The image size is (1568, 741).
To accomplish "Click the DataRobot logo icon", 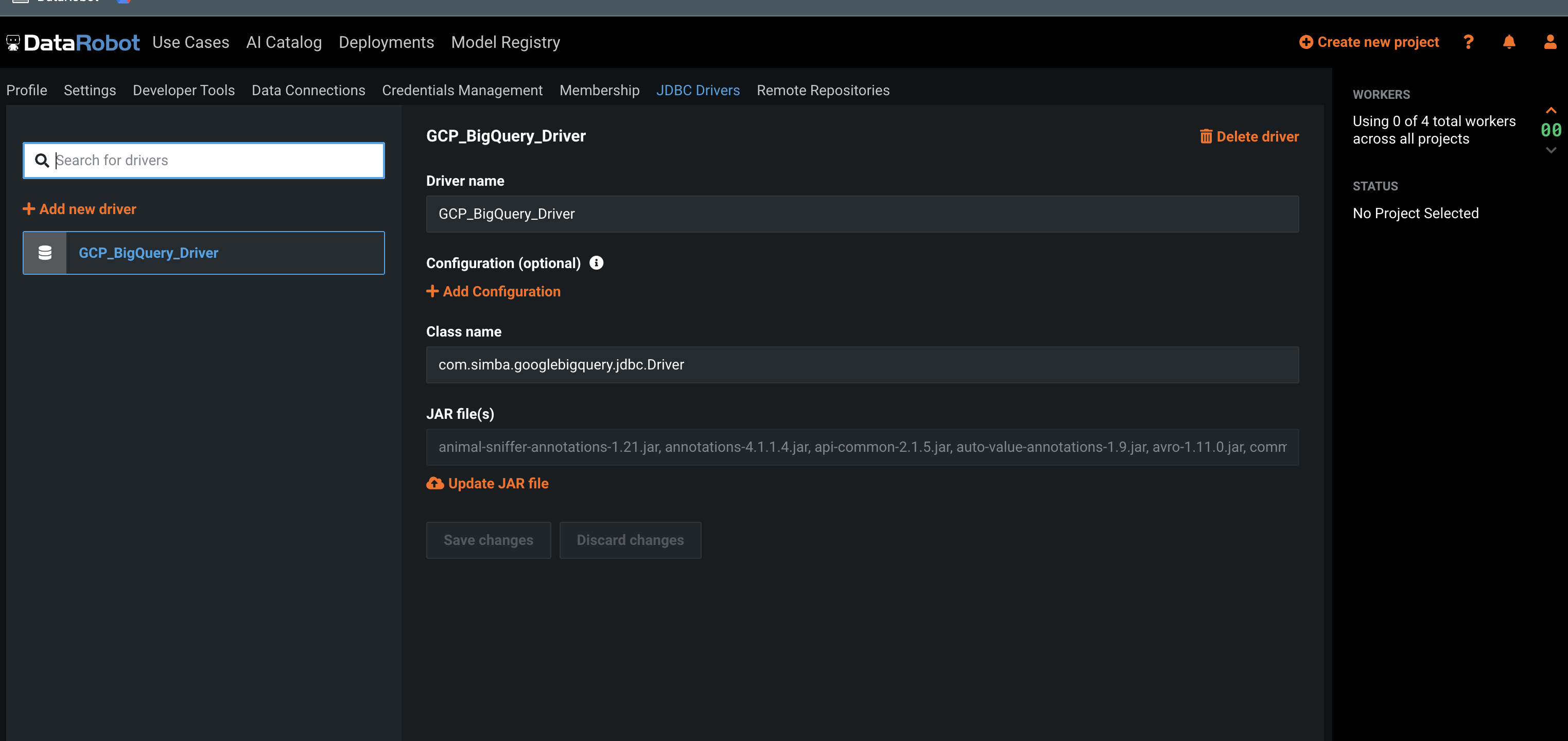I will (x=13, y=43).
